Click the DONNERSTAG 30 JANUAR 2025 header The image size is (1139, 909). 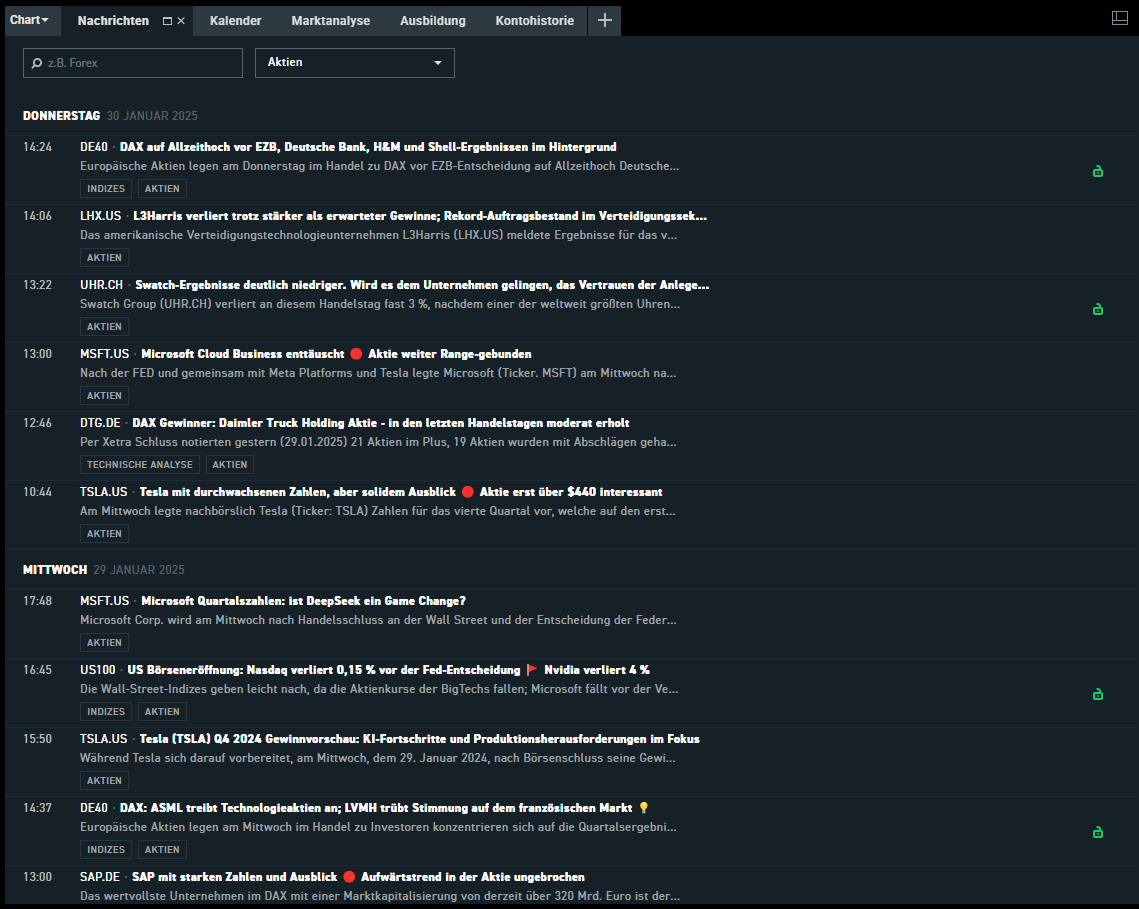(110, 116)
